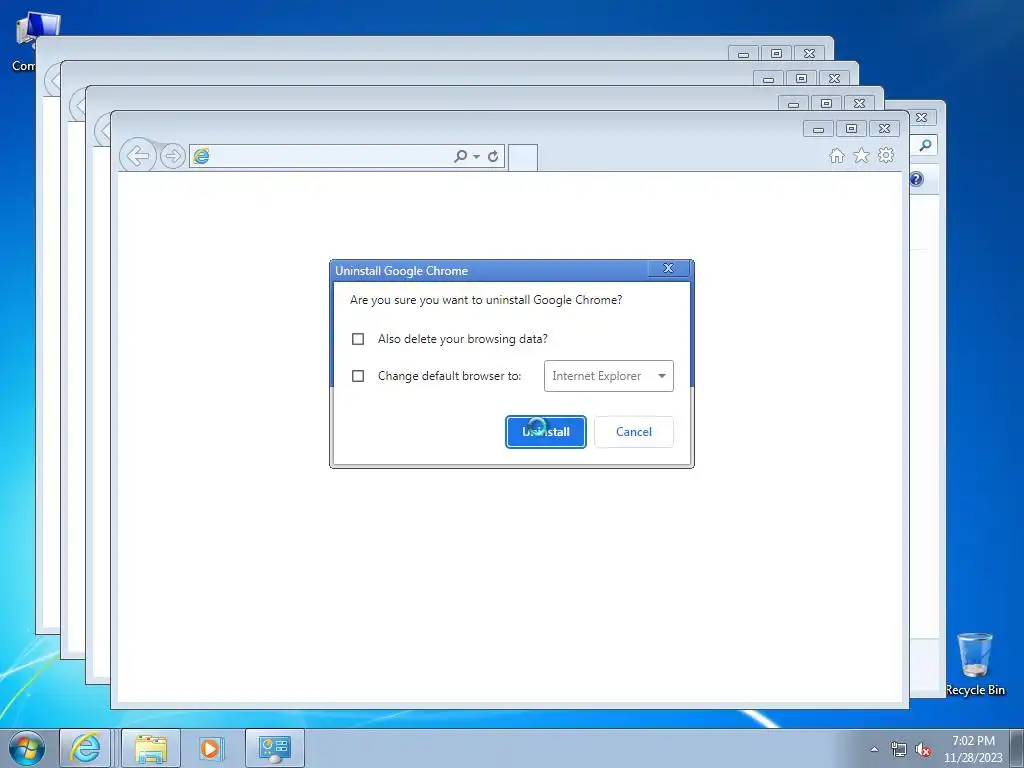Click the IE page icon in address bar
The height and width of the screenshot is (768, 1024).
(x=201, y=156)
